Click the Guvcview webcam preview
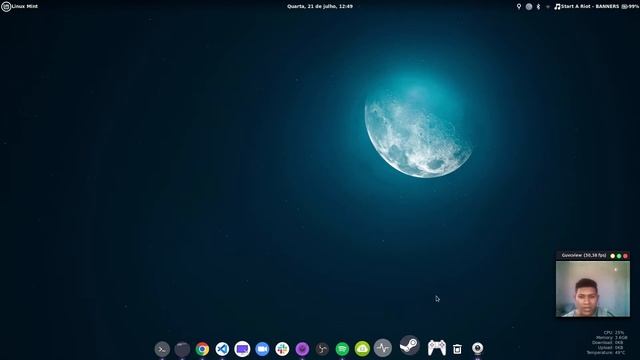Image resolution: width=640 pixels, height=360 pixels. click(x=593, y=289)
